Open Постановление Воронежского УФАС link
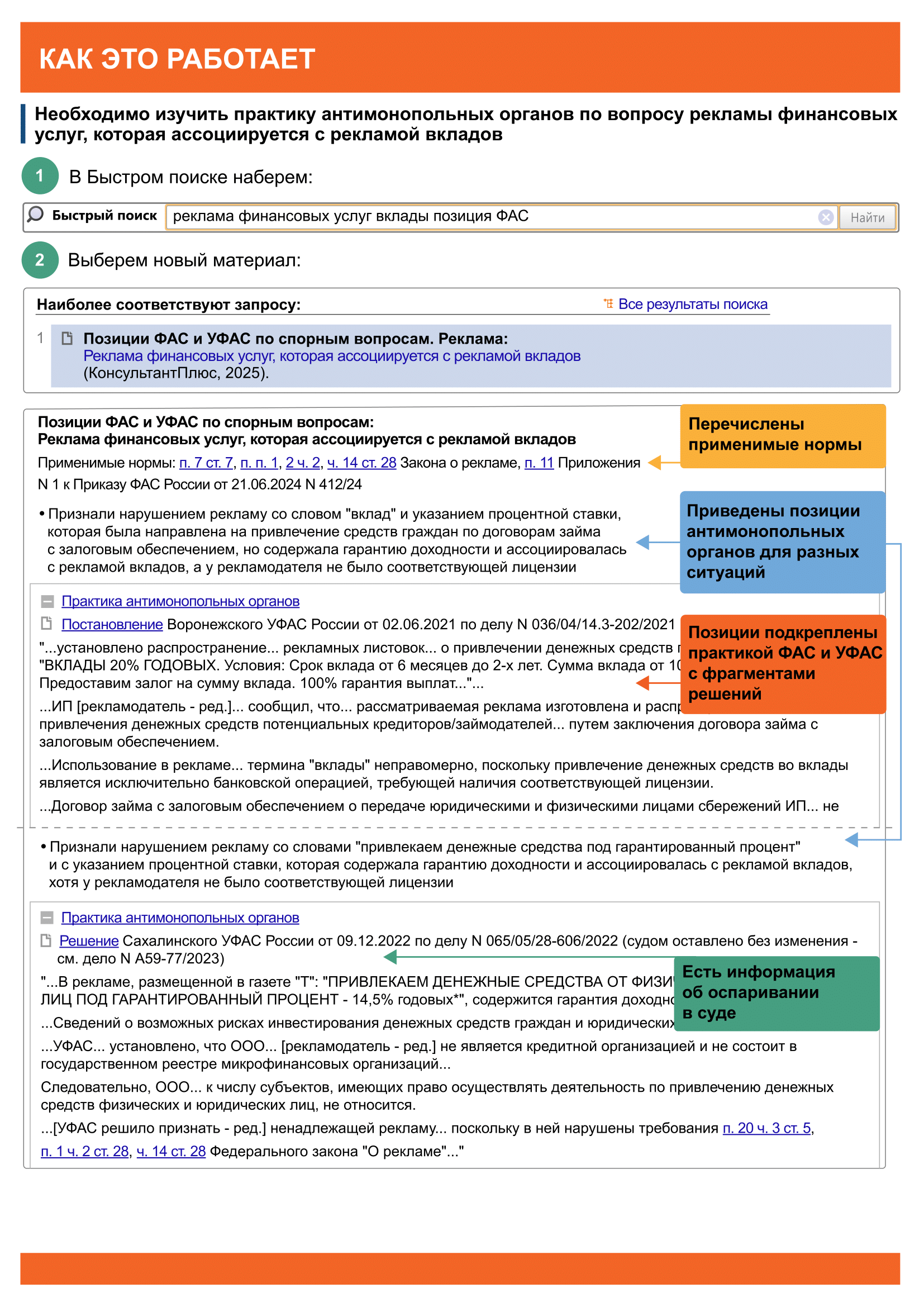 tap(112, 625)
